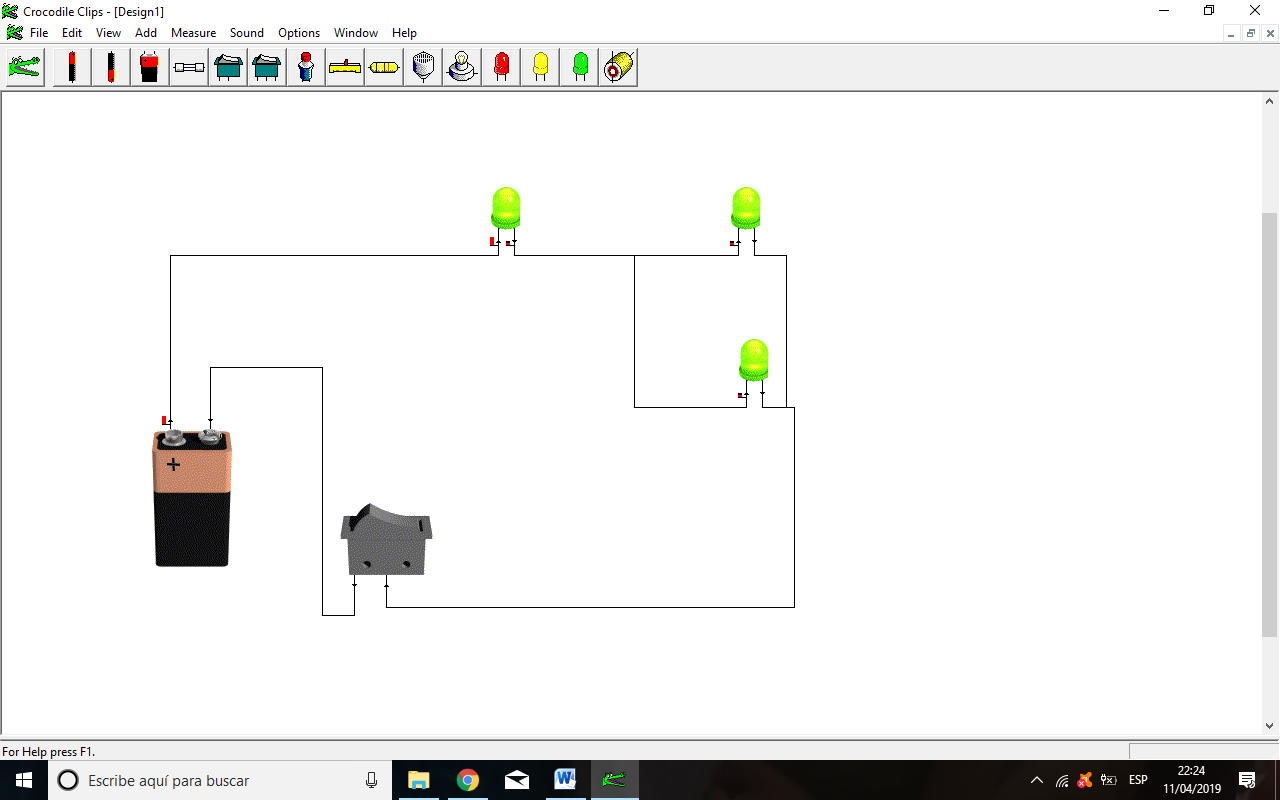The height and width of the screenshot is (800, 1280).
Task: Select the push switch component
Action: coord(305,66)
